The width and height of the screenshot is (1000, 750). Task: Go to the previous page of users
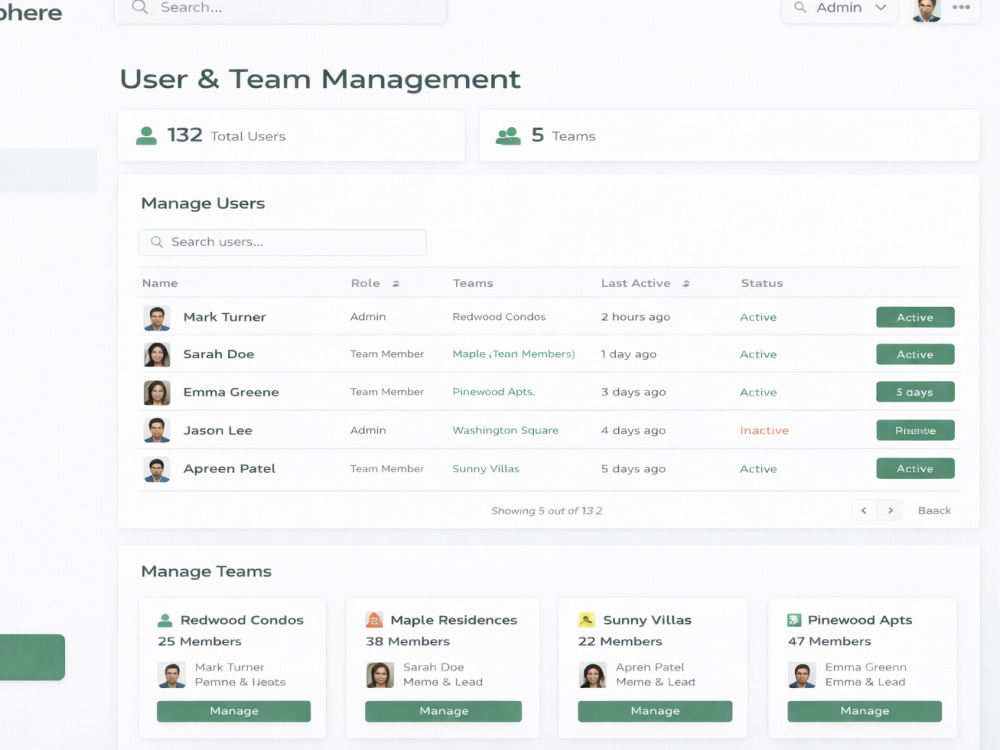[864, 510]
